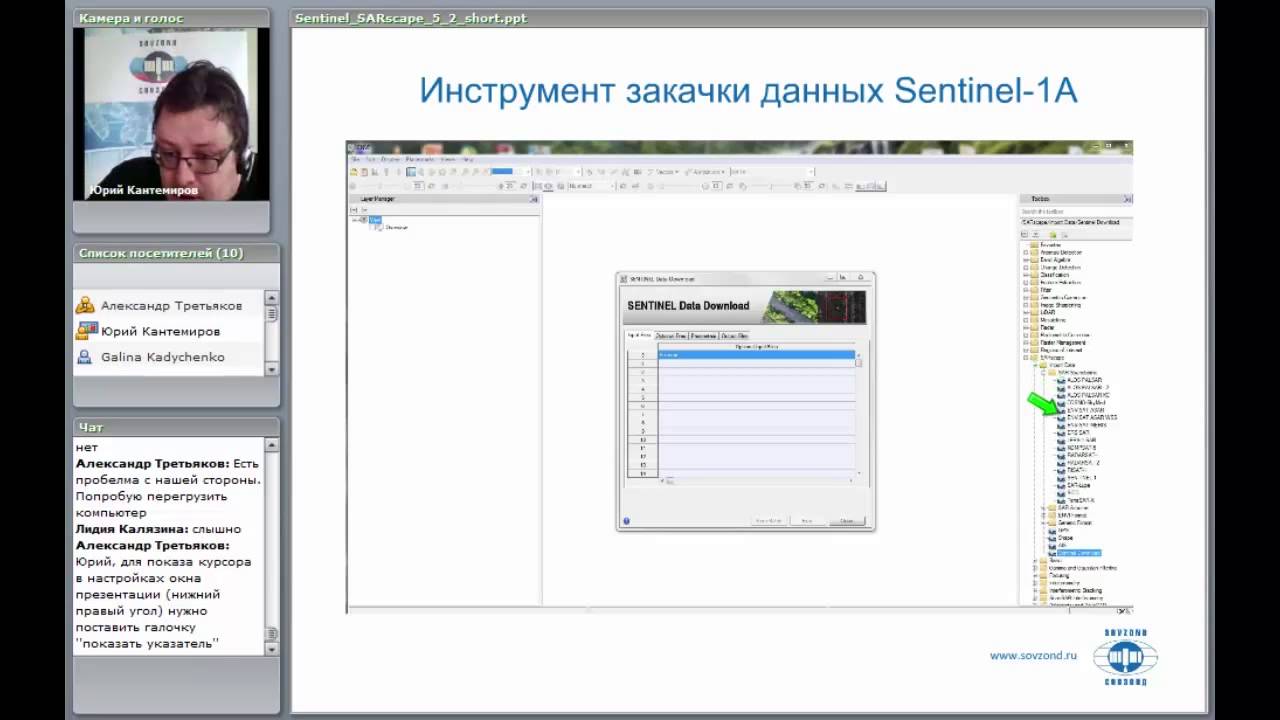Click the chat scroll-up arrow
1280x720 pixels.
point(271,444)
